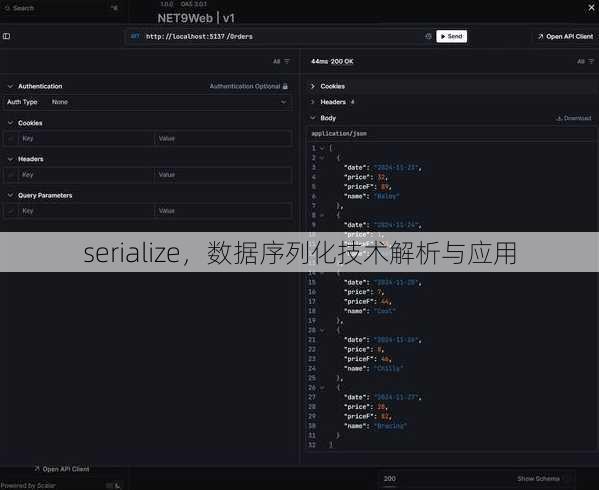Fold JSON object at line 20 chevron

point(322,330)
